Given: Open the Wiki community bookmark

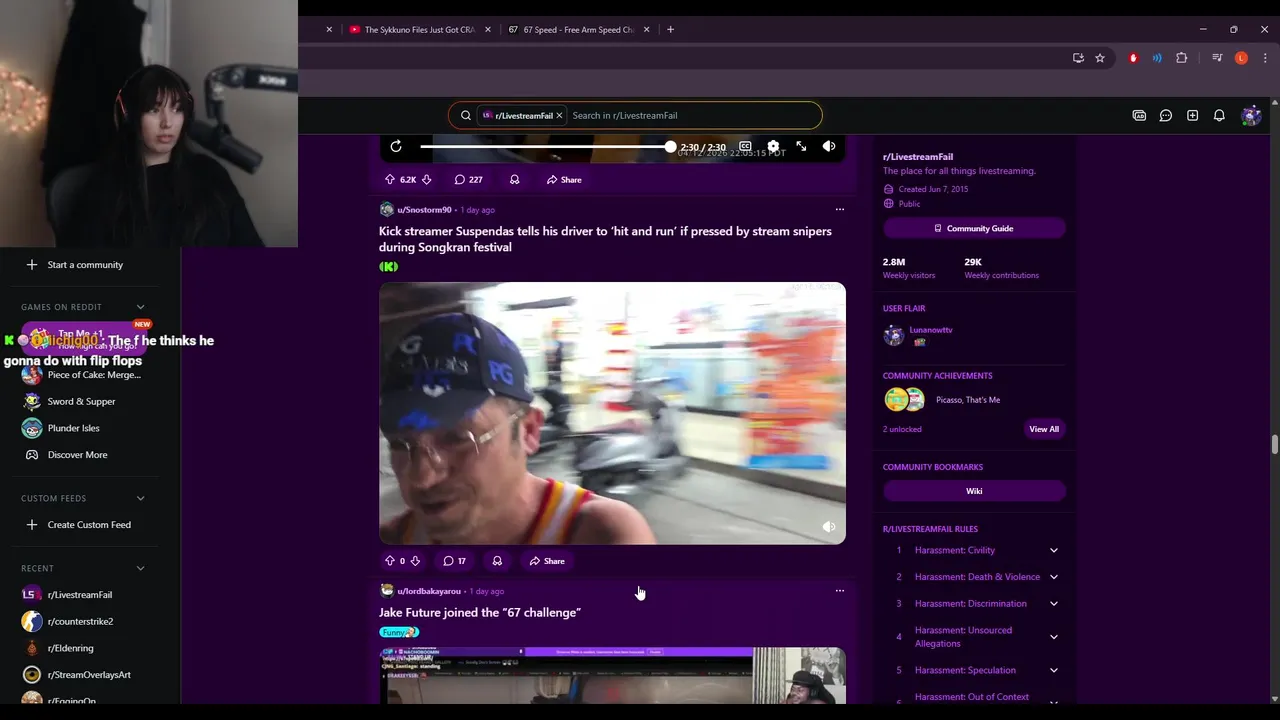Looking at the screenshot, I should point(974,491).
